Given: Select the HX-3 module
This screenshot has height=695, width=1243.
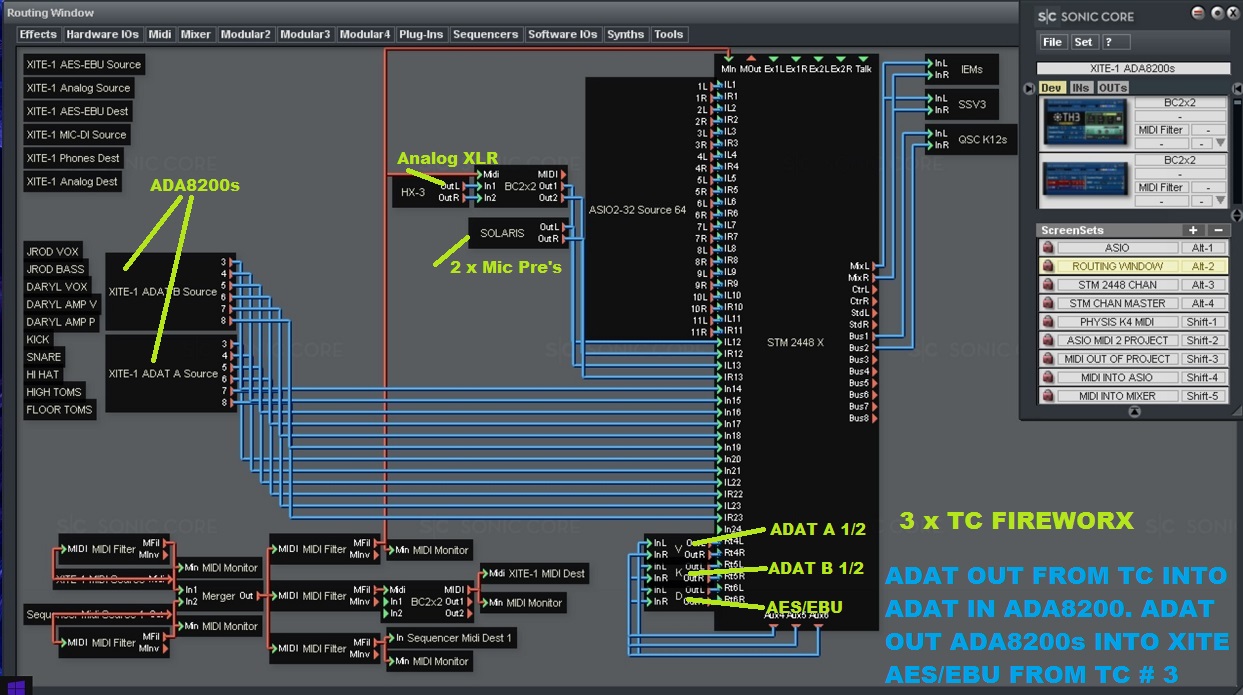Looking at the screenshot, I should pos(428,192).
